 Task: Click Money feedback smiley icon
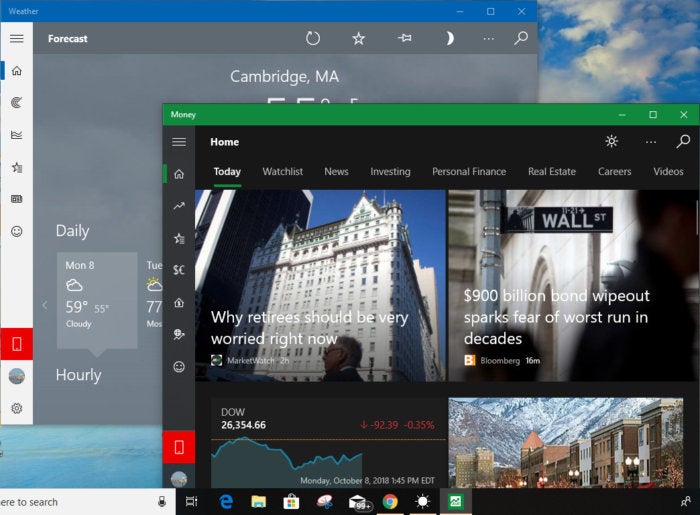[179, 367]
